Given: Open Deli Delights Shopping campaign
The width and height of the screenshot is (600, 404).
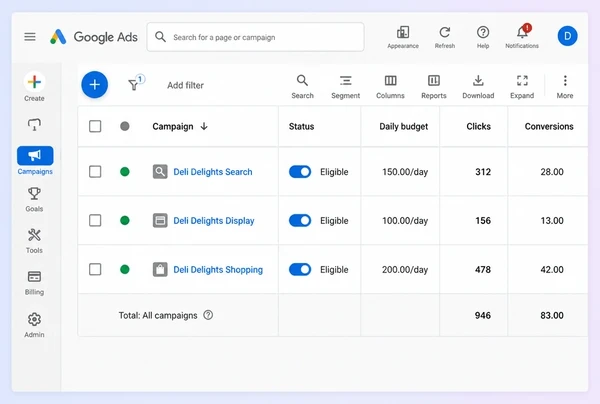Looking at the screenshot, I should (218, 270).
